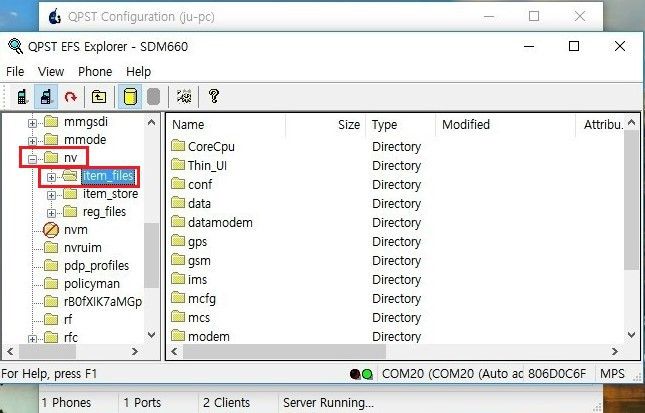Expand the mmgsdi tree node
Screen dimensions: 645x413
point(32,123)
